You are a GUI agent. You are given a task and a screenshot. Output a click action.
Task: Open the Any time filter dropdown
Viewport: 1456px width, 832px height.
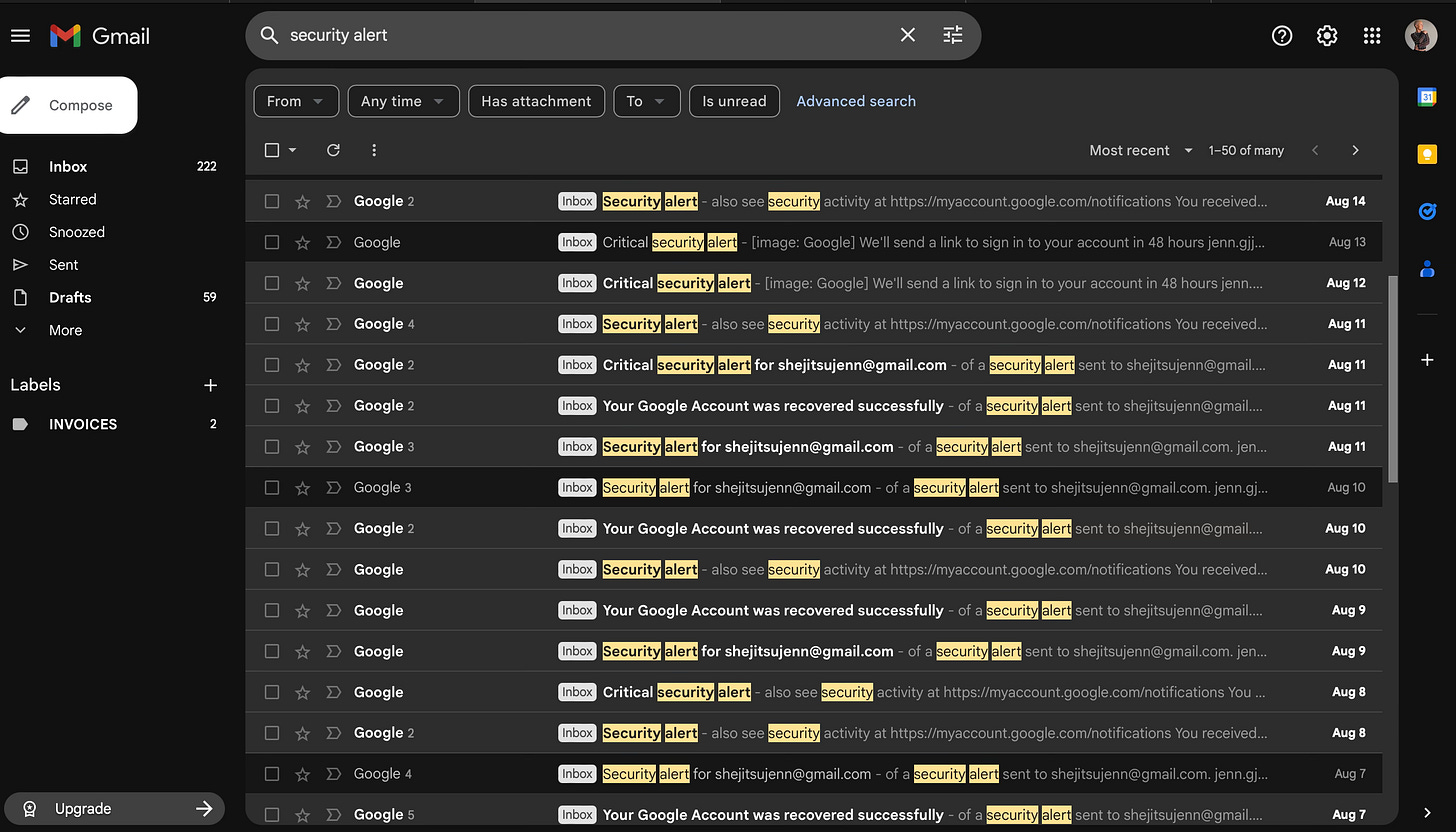[x=403, y=101]
